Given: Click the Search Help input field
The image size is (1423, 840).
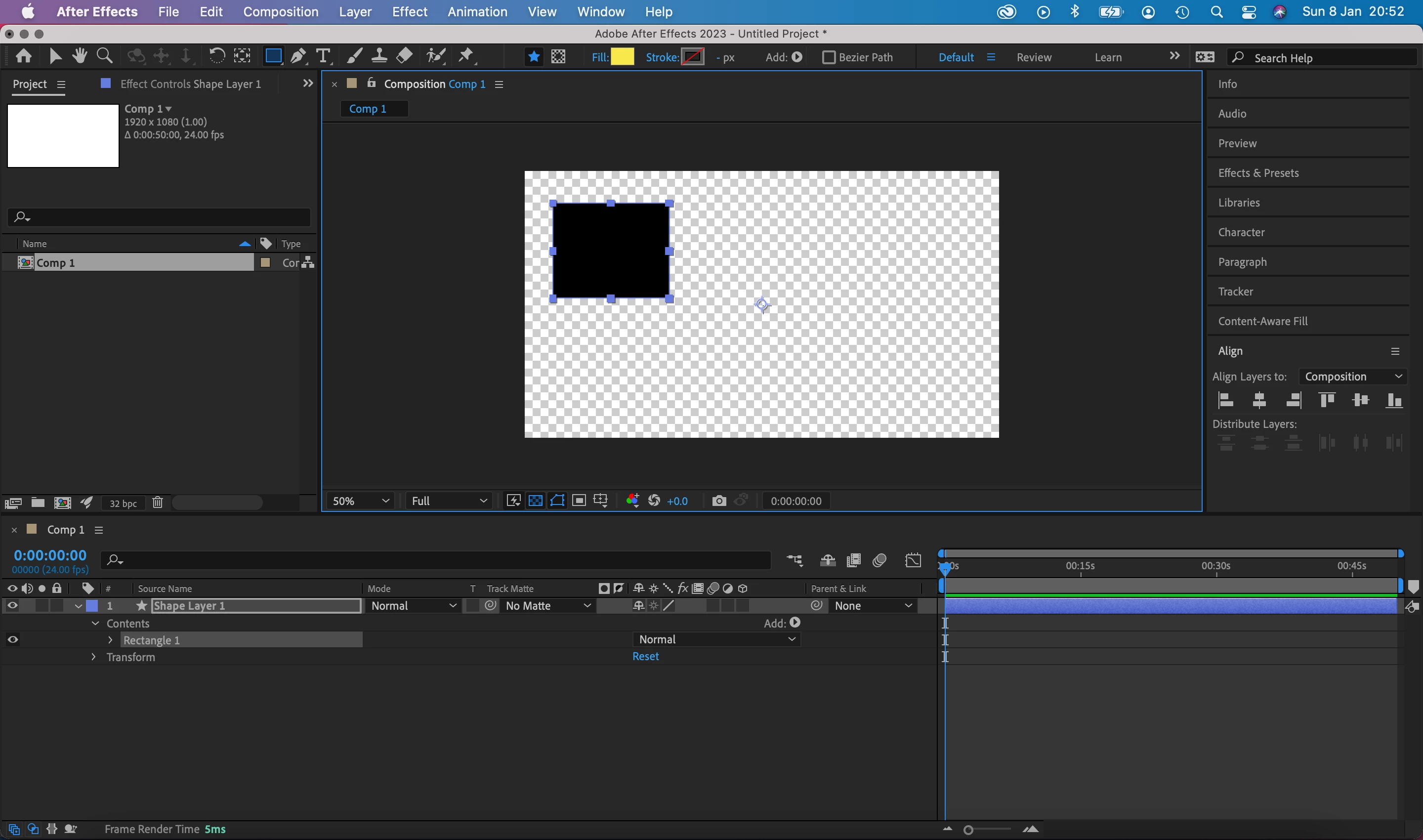Looking at the screenshot, I should click(x=1325, y=58).
